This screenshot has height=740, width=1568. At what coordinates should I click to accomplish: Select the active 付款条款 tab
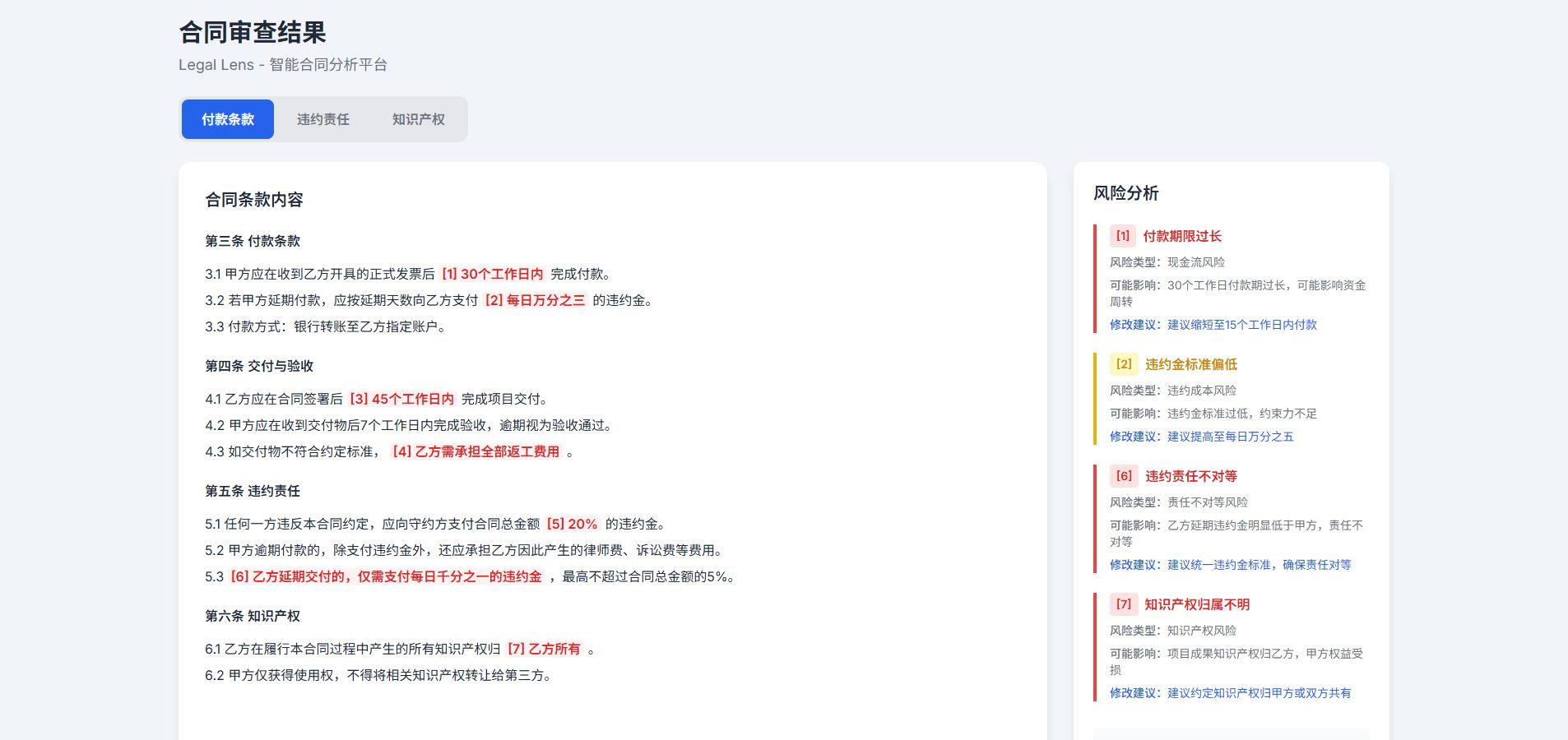tap(228, 118)
